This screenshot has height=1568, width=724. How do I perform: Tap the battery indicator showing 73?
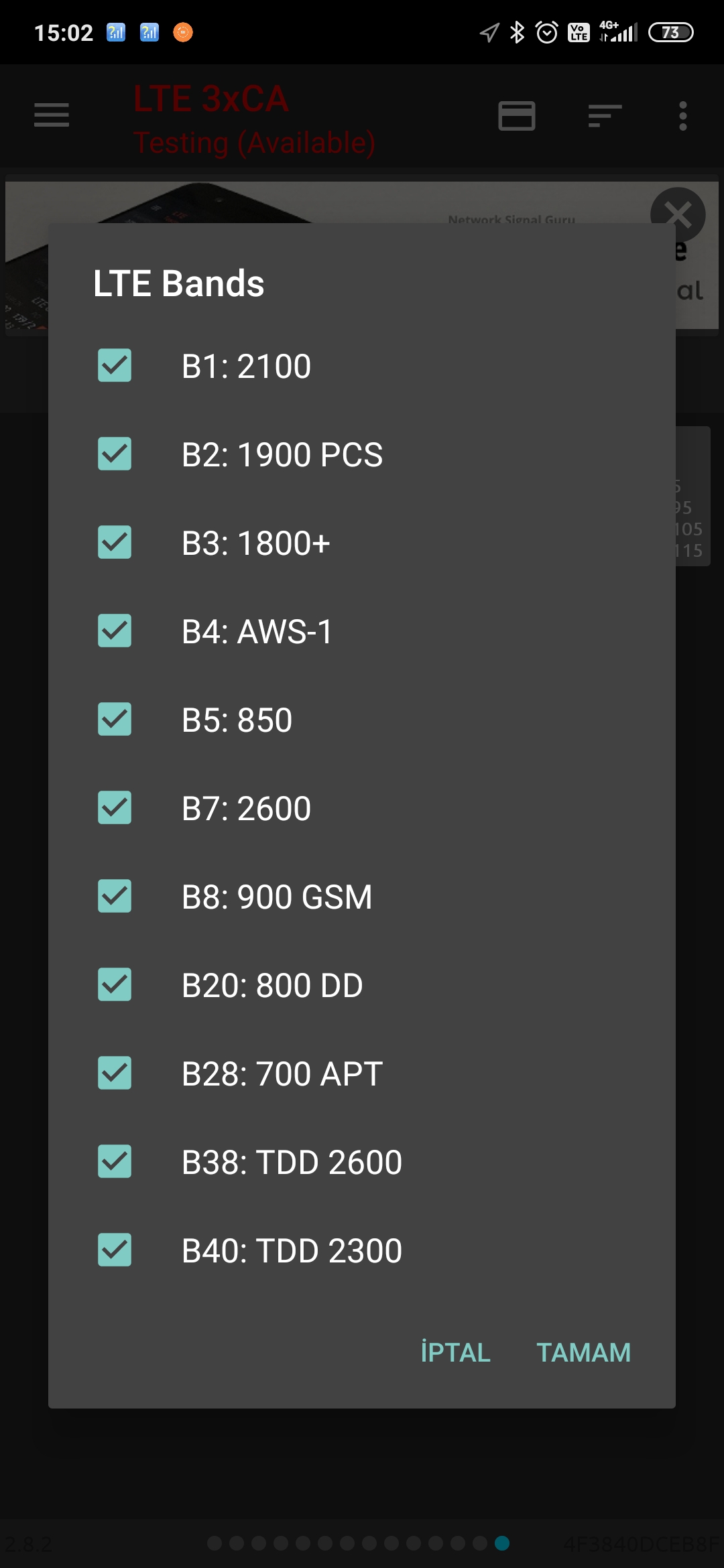click(670, 32)
